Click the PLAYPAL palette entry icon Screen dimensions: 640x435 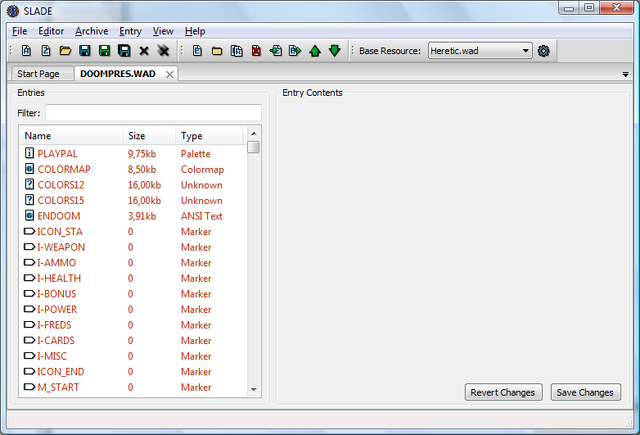point(29,153)
